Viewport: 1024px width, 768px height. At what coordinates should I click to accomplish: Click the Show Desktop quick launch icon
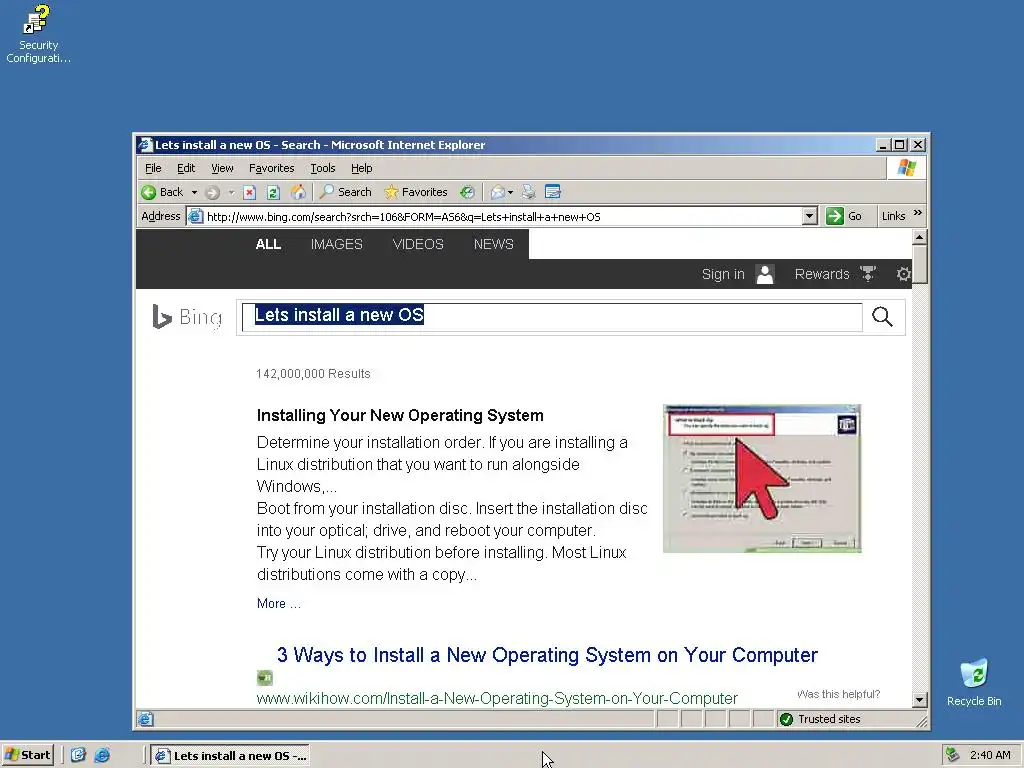pyautogui.click(x=78, y=755)
